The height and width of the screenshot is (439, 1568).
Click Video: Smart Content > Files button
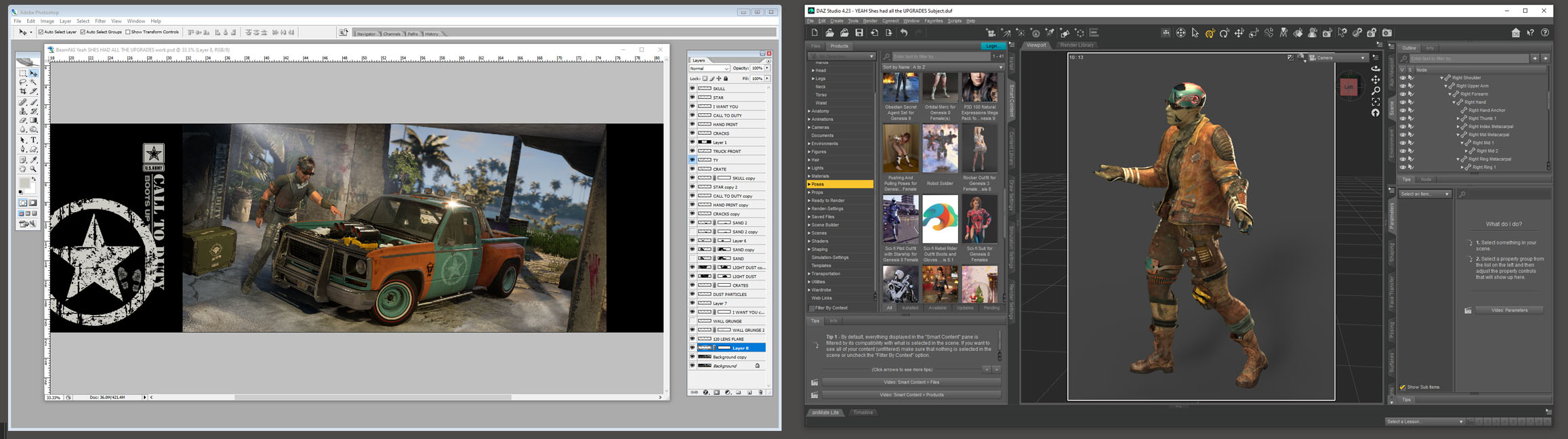(x=911, y=382)
